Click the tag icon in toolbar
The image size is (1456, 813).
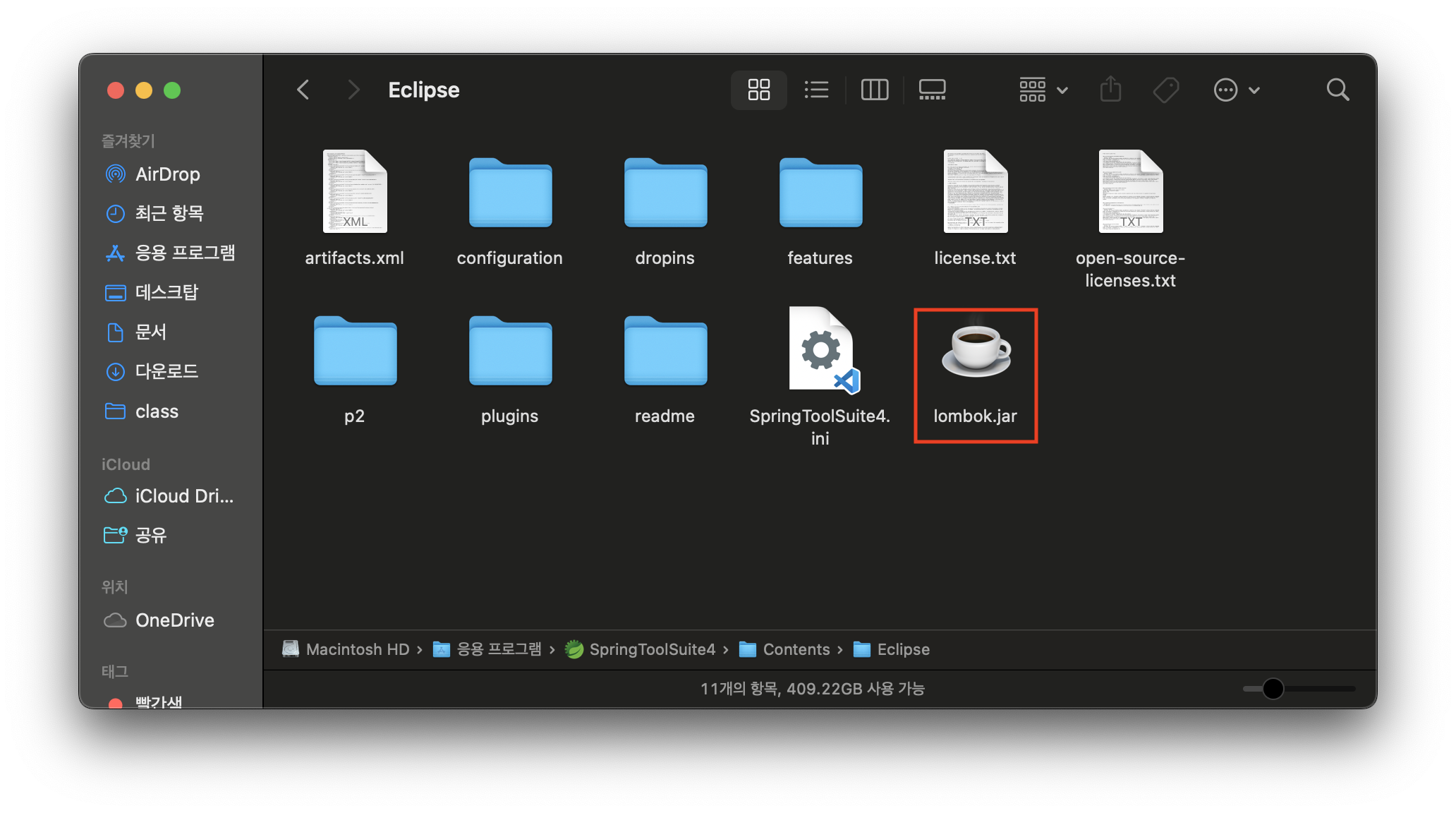pos(1165,90)
